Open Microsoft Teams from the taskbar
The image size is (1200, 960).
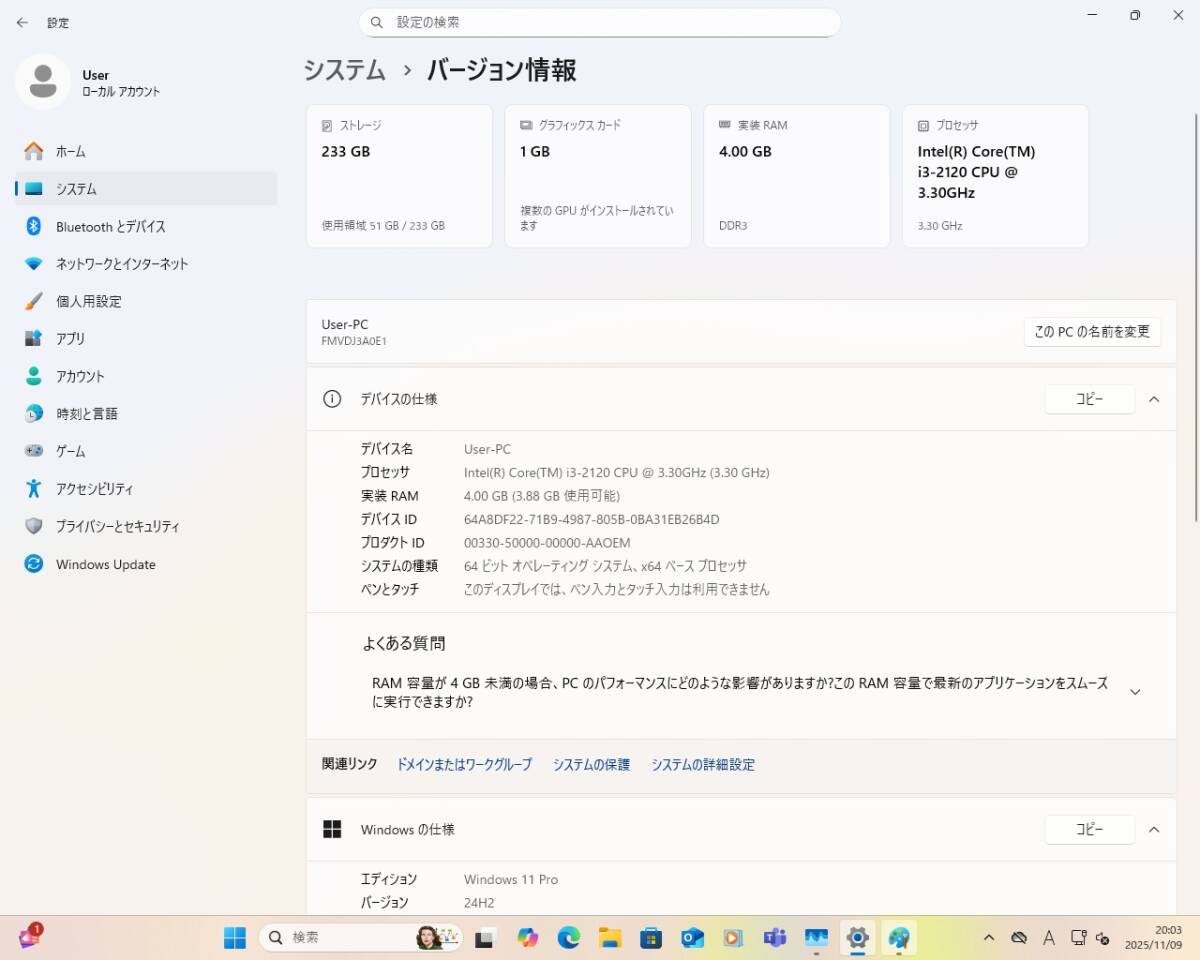coord(774,936)
